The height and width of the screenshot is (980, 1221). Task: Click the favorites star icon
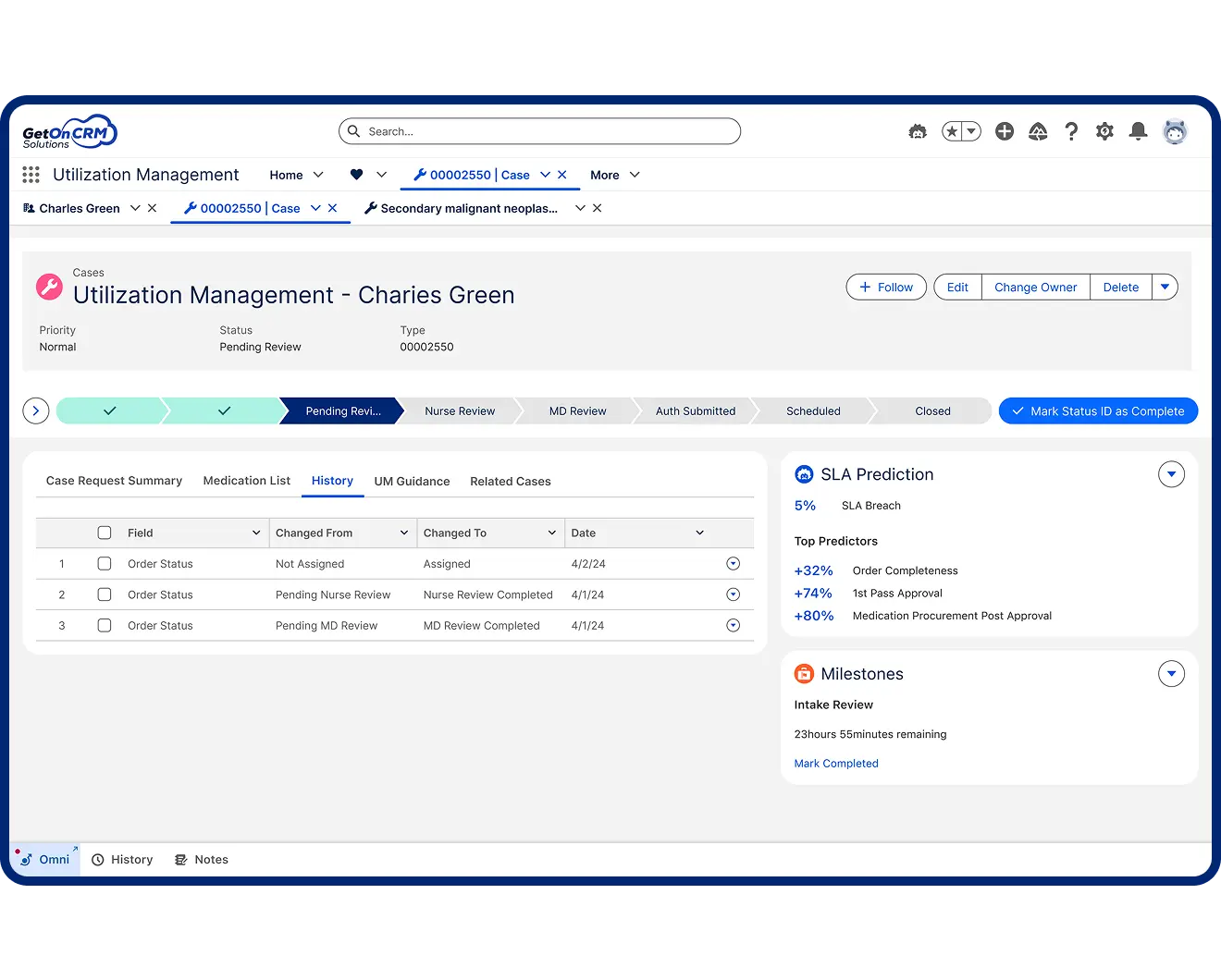click(952, 132)
